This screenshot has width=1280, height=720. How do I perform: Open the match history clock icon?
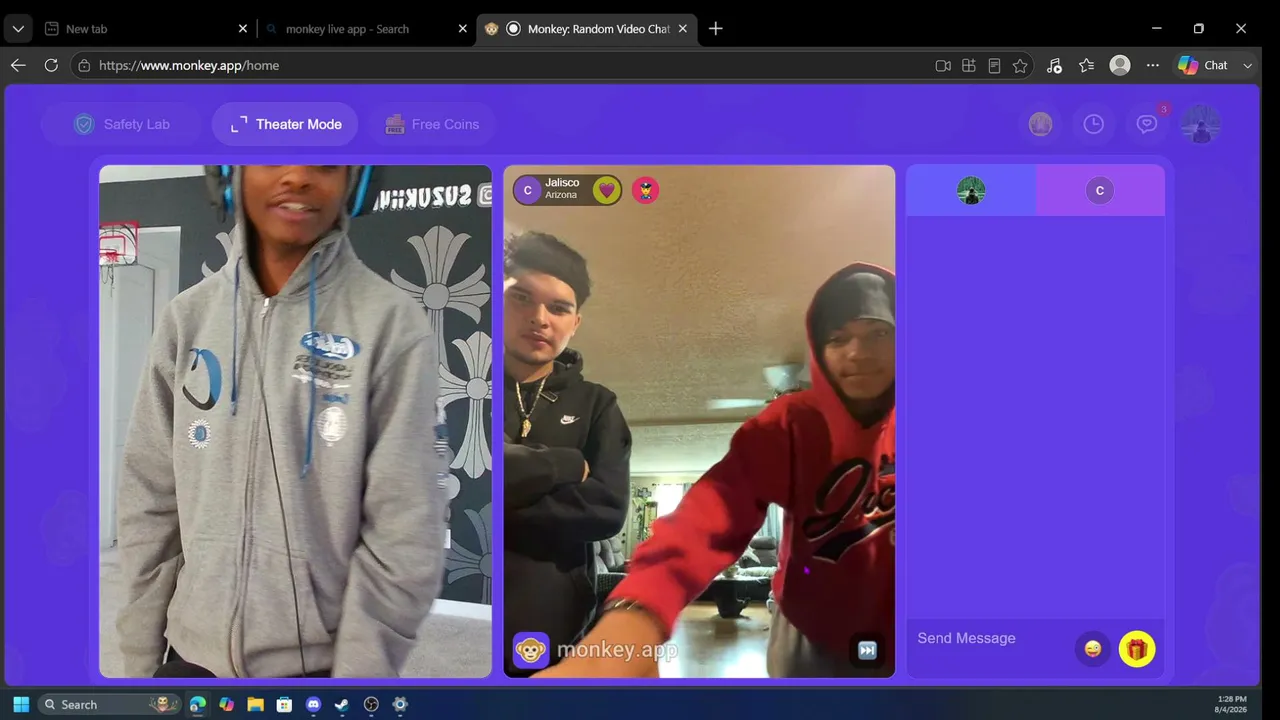click(1094, 124)
